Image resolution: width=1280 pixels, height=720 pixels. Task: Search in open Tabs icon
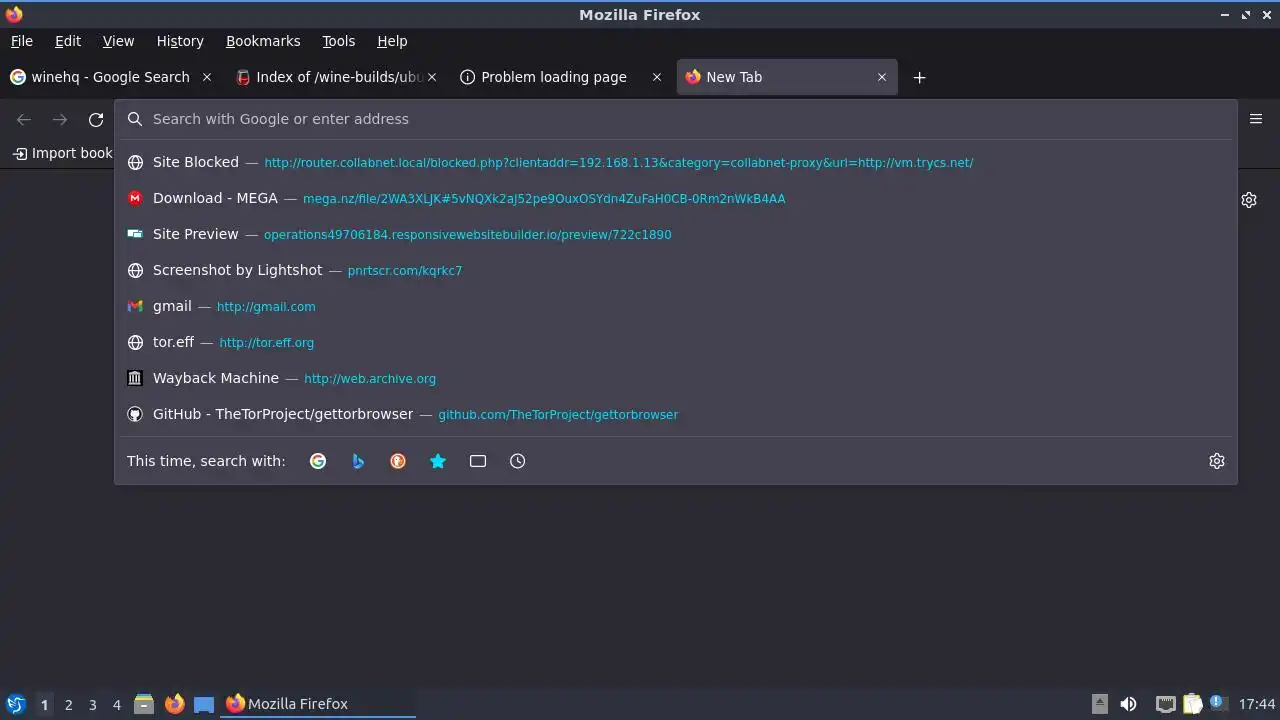[x=478, y=461]
